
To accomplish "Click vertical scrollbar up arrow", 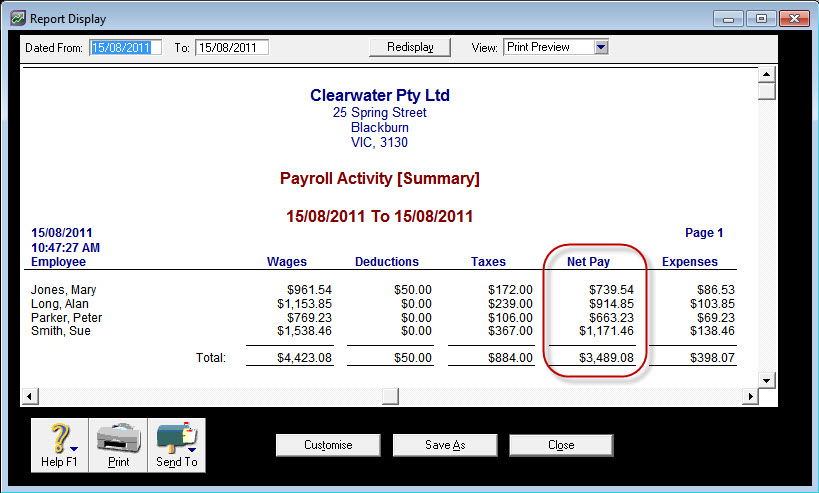I will (x=766, y=74).
